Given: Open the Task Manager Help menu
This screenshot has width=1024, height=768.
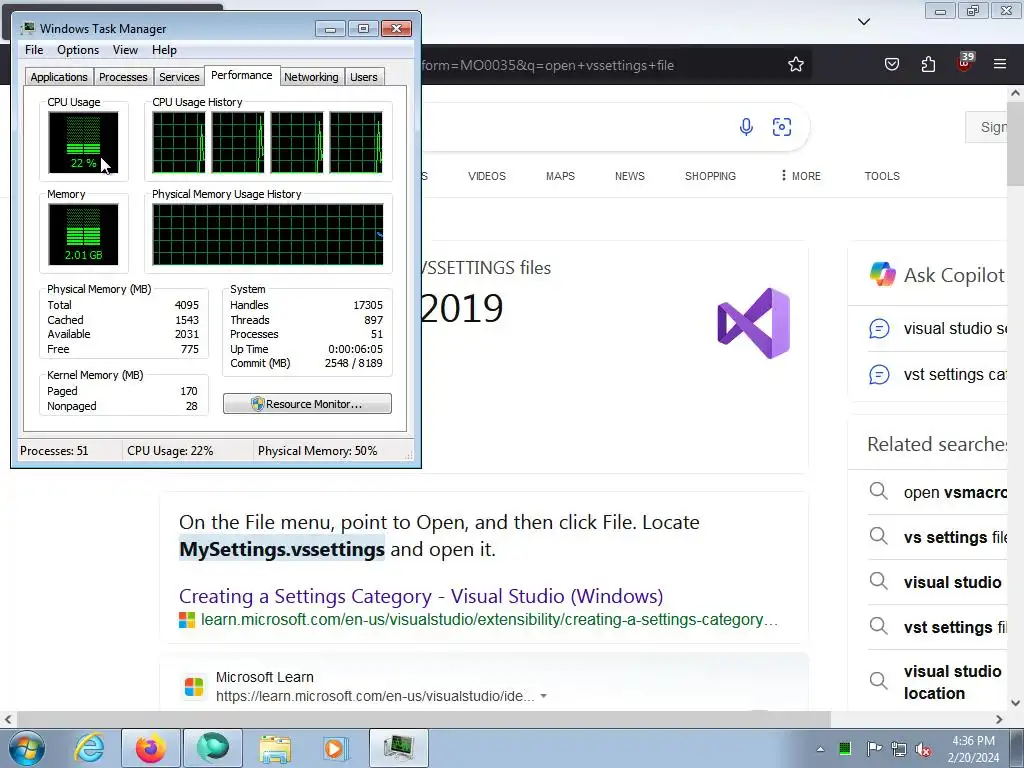Looking at the screenshot, I should coord(164,50).
